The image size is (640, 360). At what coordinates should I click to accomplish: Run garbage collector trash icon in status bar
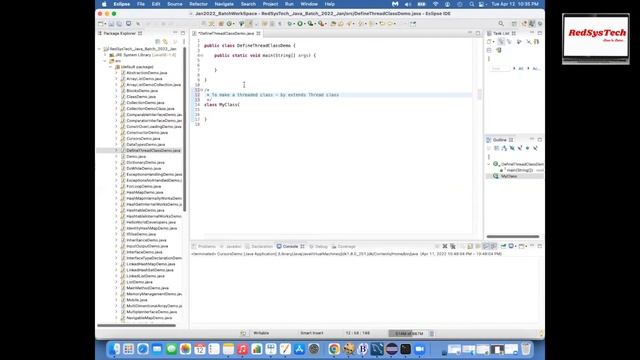[x=432, y=333]
